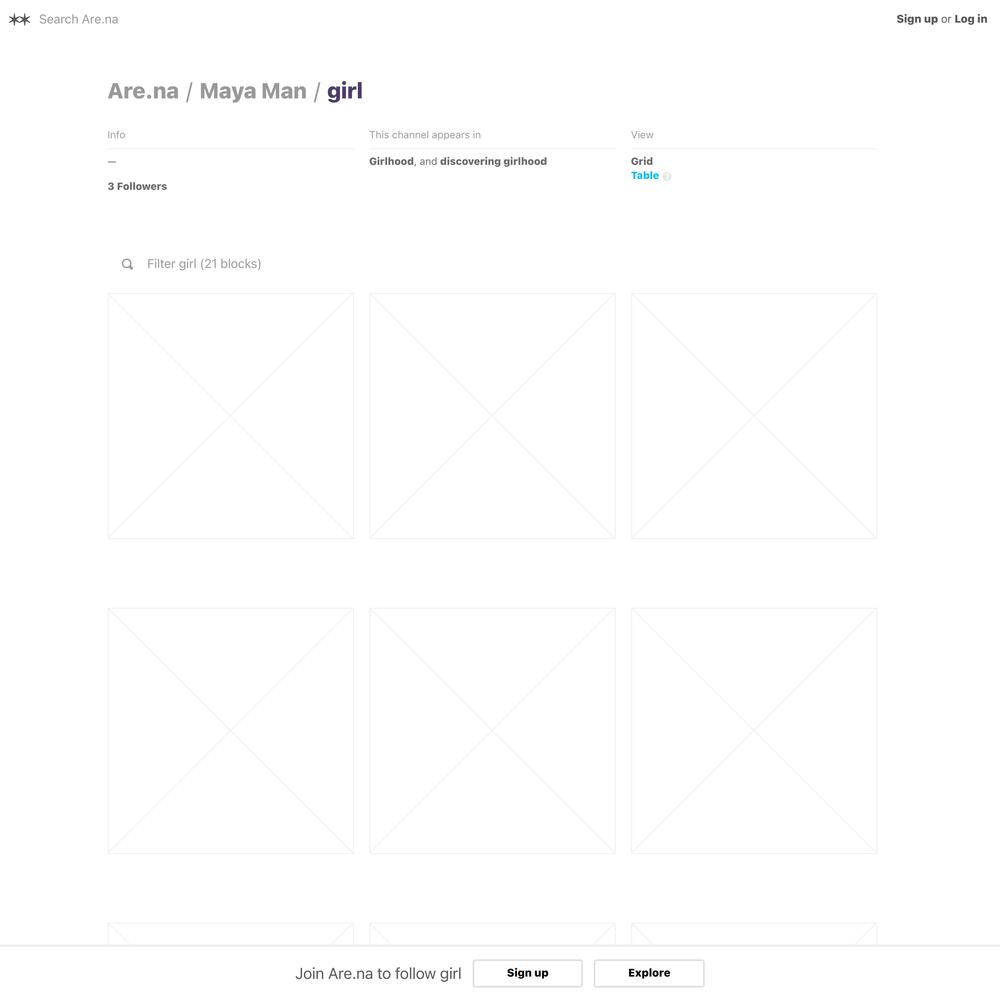The height and width of the screenshot is (1000, 1000).
Task: Click the magnifier icon in filter bar
Action: click(x=128, y=264)
